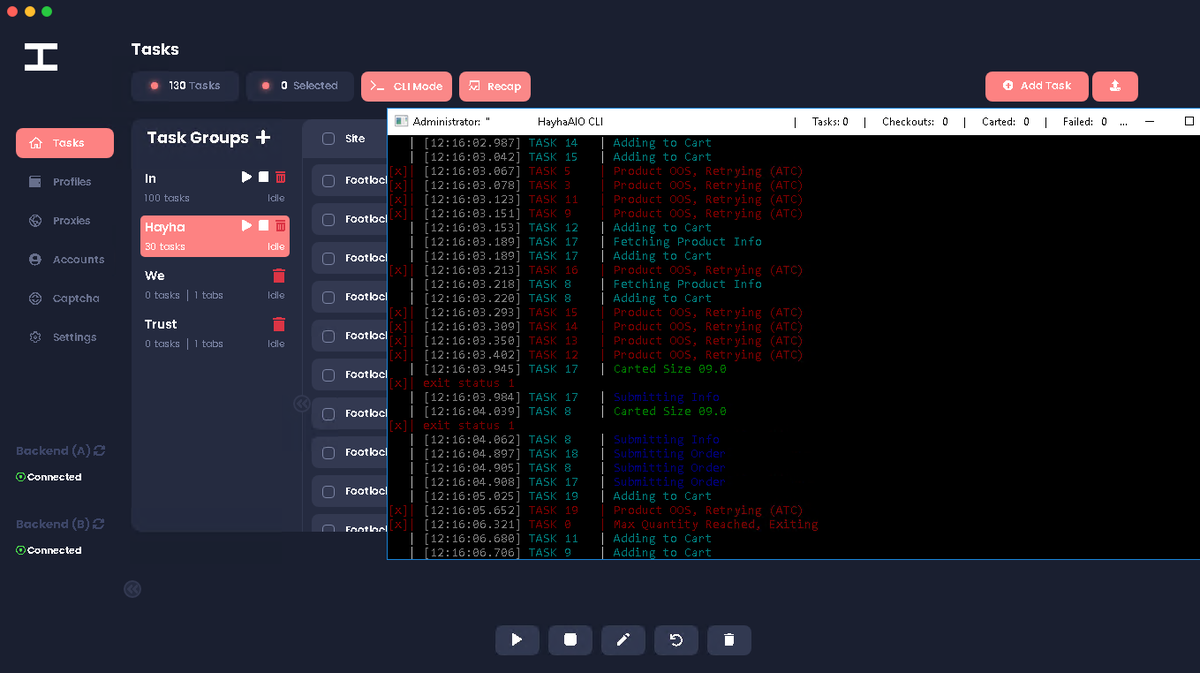Click the 0 Selected counter
This screenshot has width=1200, height=673.
[300, 86]
